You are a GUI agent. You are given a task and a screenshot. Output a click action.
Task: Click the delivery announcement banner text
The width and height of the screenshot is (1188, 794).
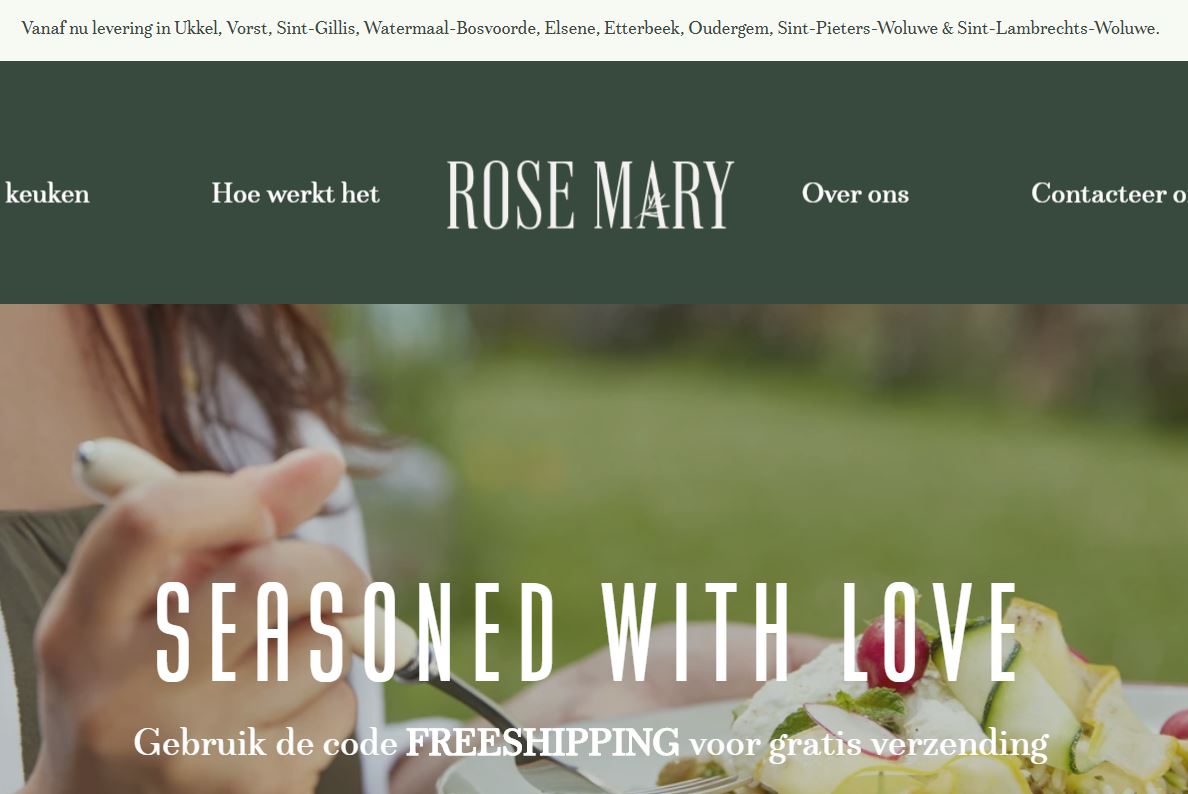[x=590, y=29]
